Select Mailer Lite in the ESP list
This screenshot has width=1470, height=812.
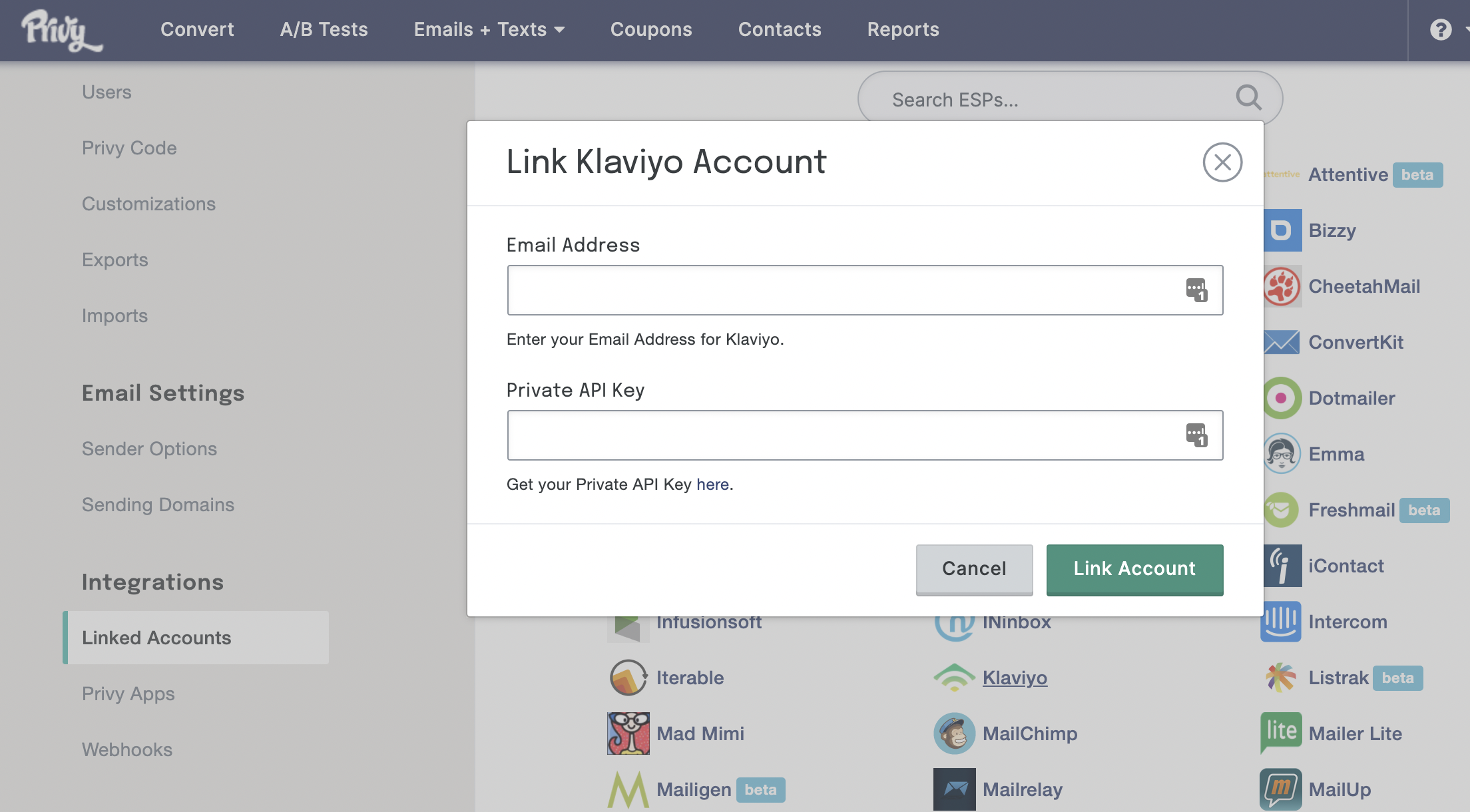[x=1355, y=733]
